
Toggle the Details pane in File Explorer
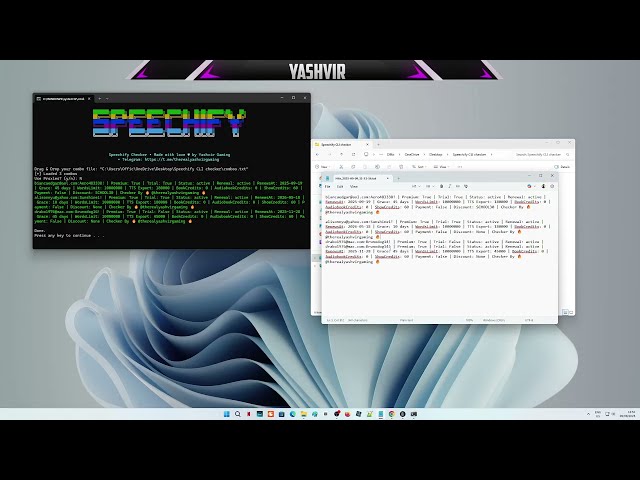coord(562,167)
